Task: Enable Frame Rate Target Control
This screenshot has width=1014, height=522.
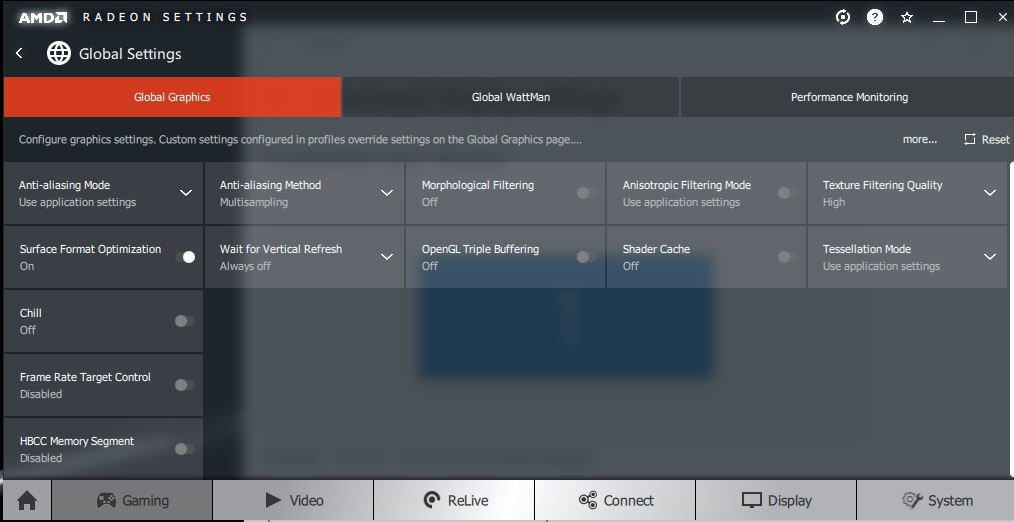Action: pos(185,385)
